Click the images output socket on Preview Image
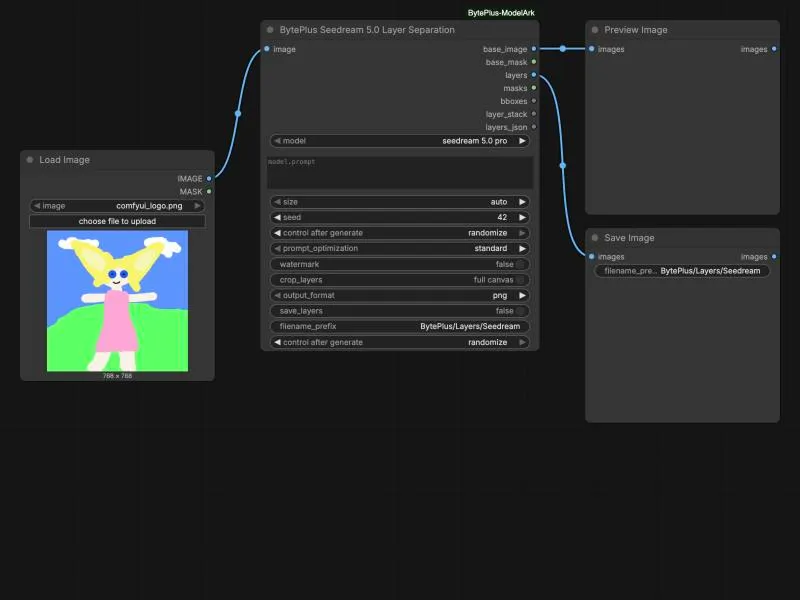 [774, 49]
